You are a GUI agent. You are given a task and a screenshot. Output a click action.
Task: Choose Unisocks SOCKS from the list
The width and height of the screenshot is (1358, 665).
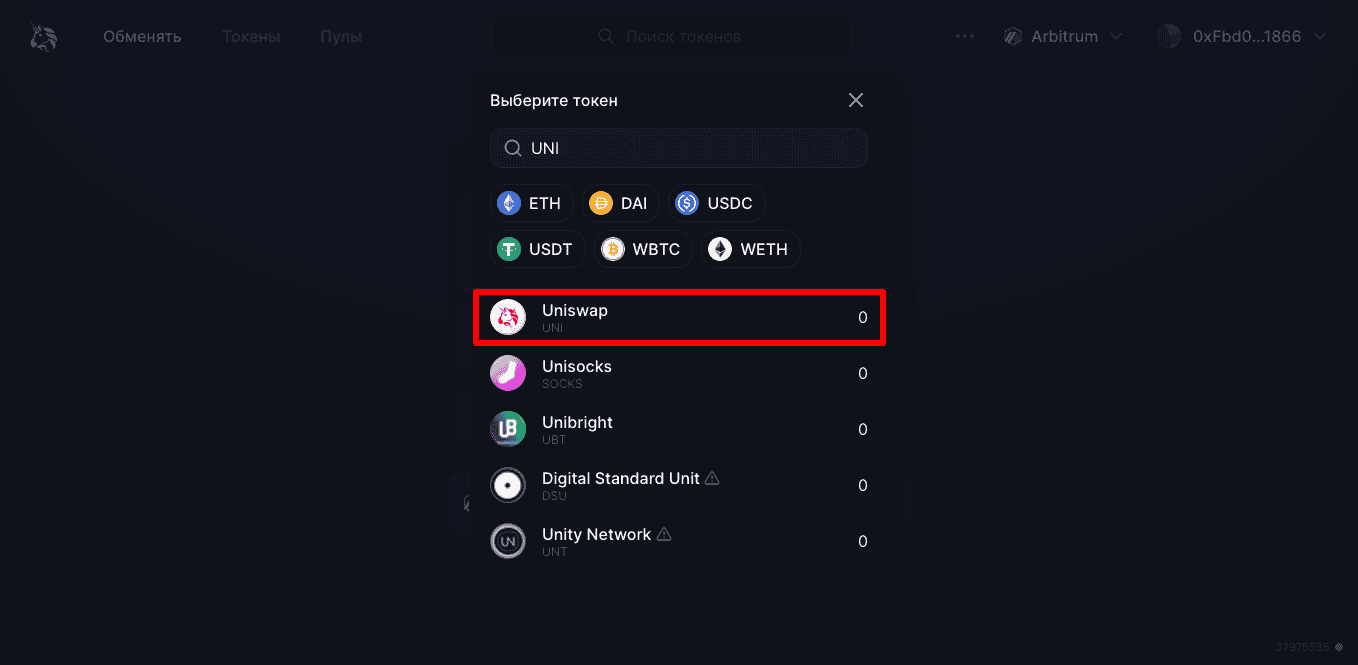(x=679, y=373)
